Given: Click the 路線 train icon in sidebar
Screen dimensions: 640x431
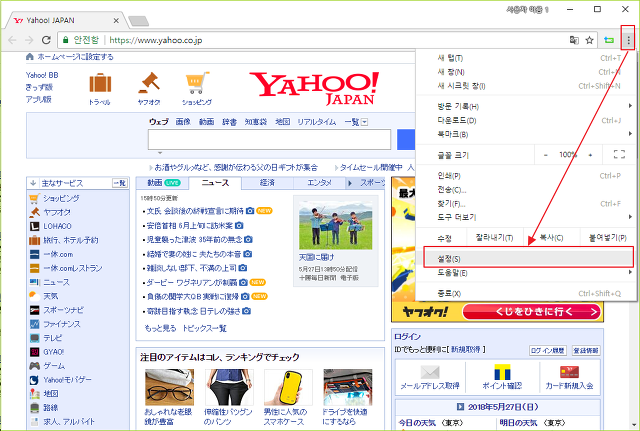Looking at the screenshot, I should [x=35, y=407].
